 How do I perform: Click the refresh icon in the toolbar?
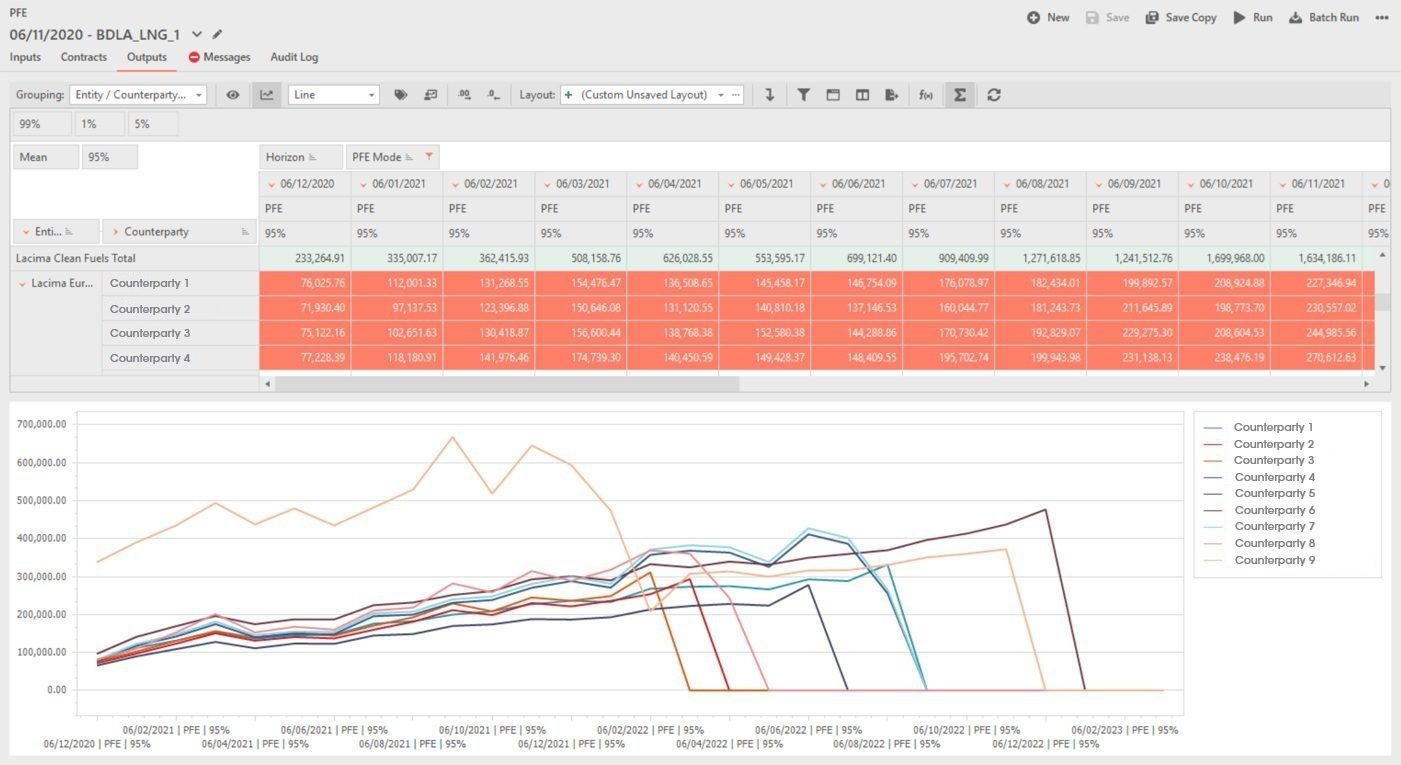coord(993,95)
